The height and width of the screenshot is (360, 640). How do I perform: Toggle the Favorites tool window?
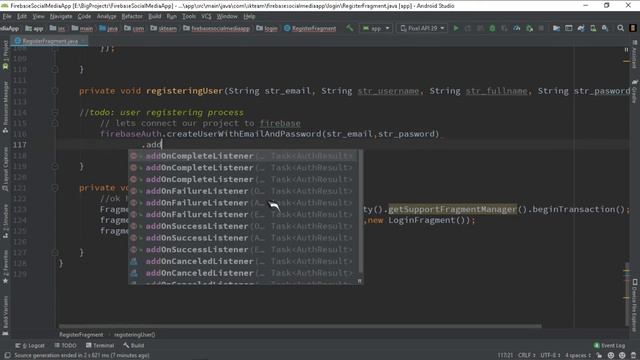[5, 267]
